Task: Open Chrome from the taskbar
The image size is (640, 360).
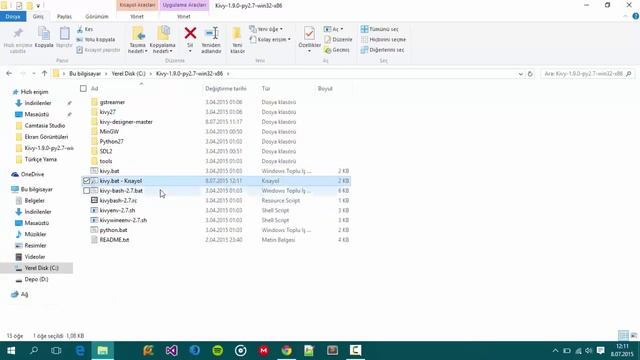Action: pyautogui.click(x=287, y=350)
